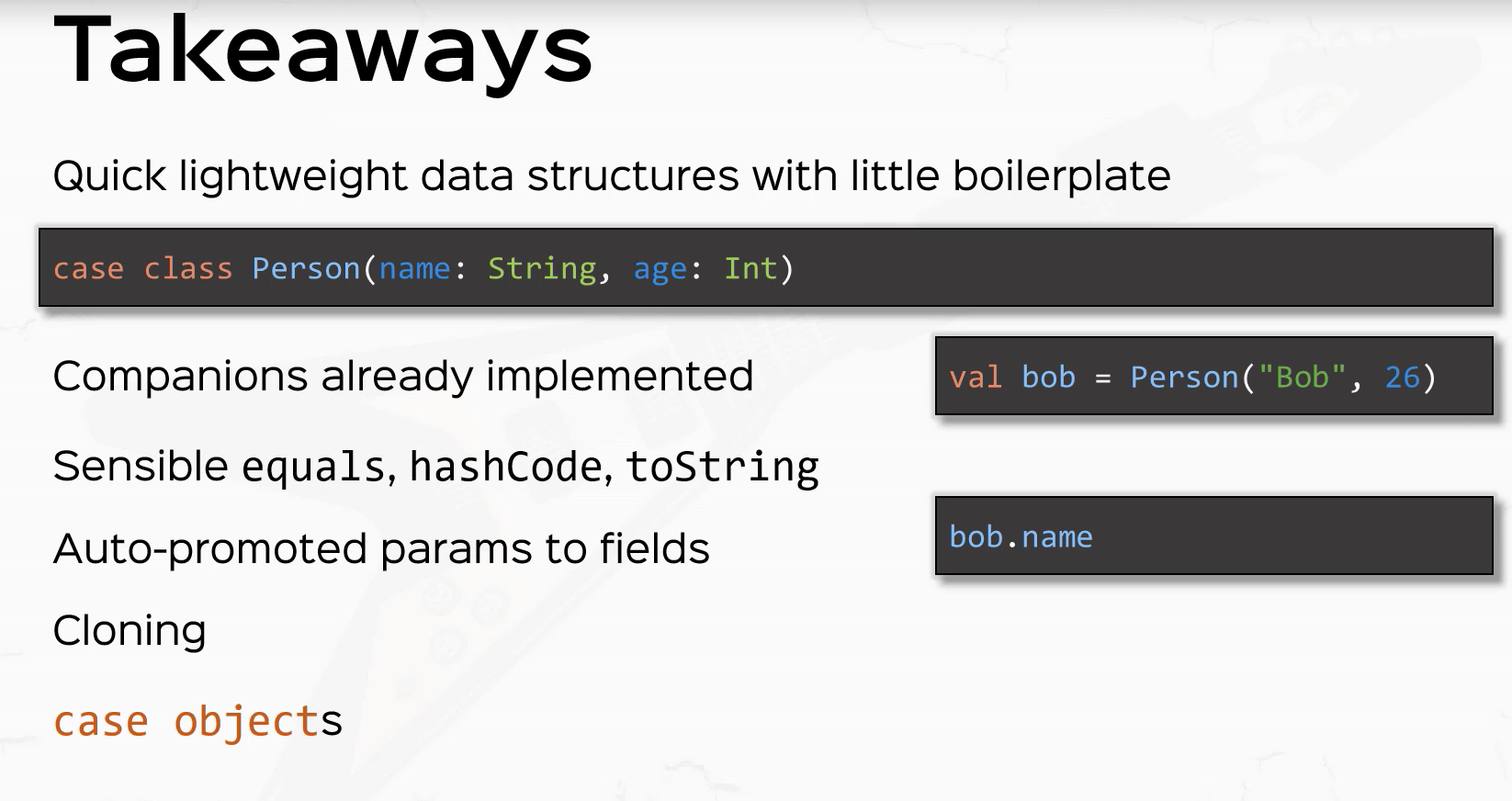1512x801 pixels.
Task: Click the Takeaways slide title
Action: coord(323,52)
